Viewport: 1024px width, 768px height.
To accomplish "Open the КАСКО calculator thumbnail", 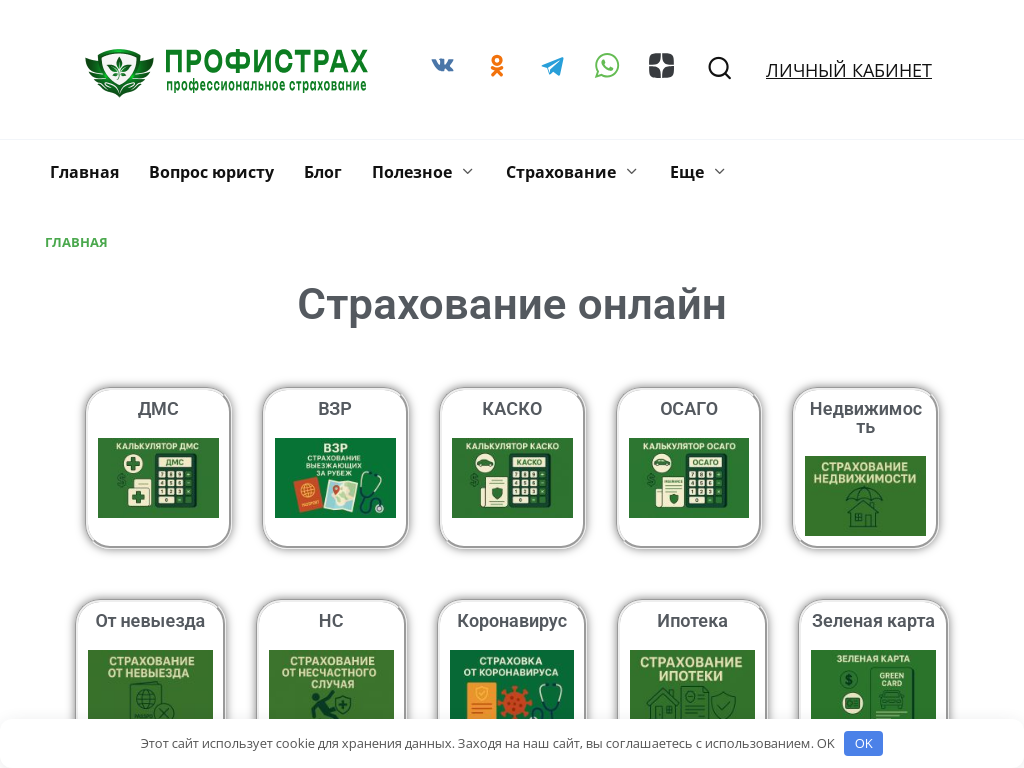I will click(x=512, y=478).
